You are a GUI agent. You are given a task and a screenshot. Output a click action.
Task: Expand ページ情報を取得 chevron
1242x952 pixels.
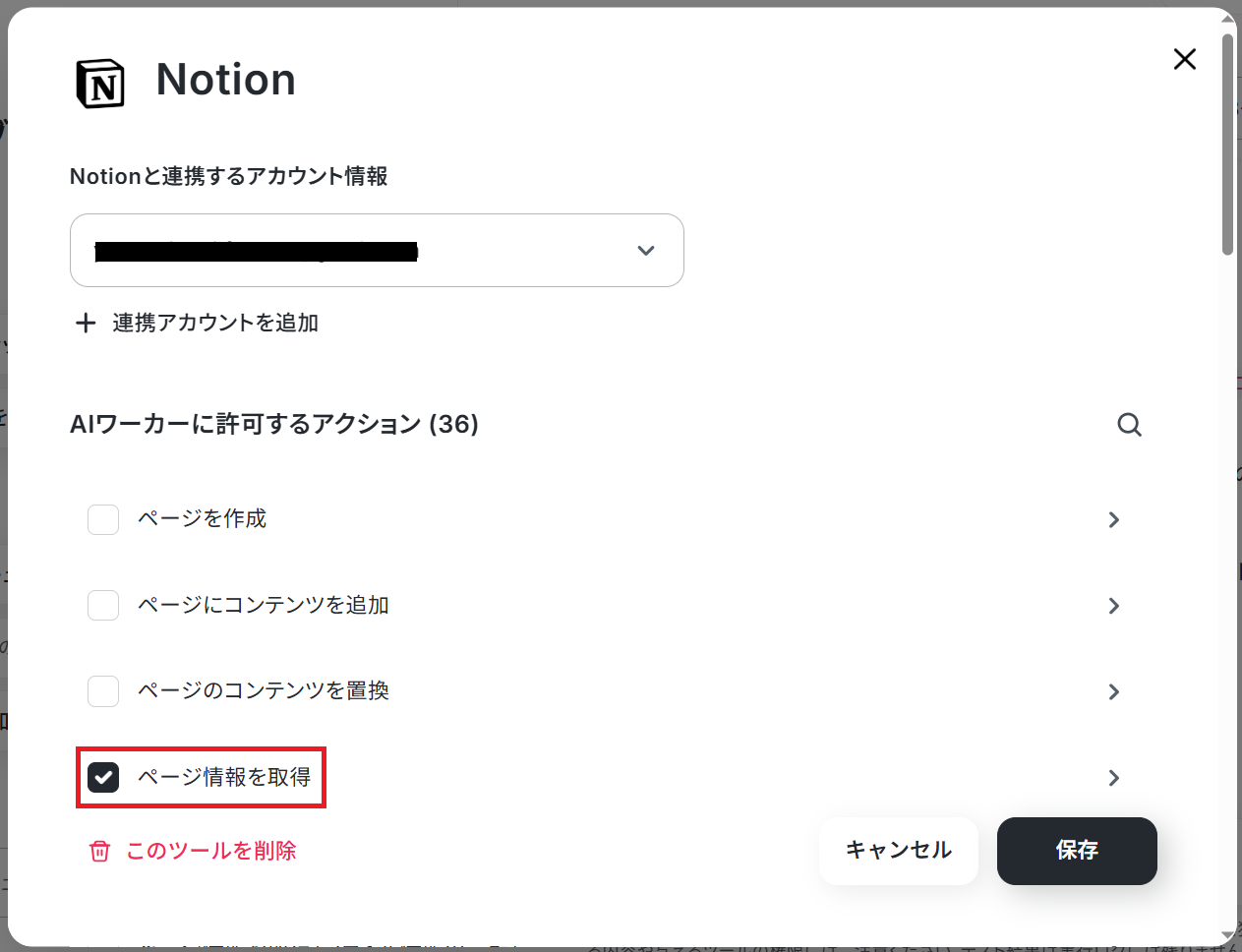pyautogui.click(x=1114, y=778)
